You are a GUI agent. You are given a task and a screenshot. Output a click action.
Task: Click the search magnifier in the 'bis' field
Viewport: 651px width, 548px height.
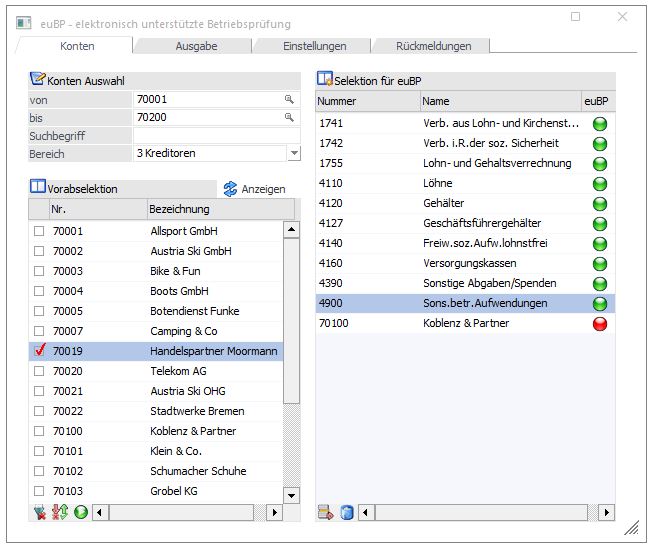pos(289,117)
